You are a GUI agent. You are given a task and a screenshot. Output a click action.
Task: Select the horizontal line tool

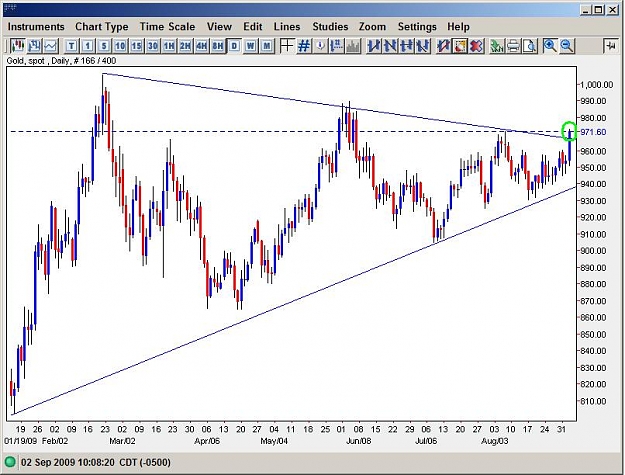(407, 46)
